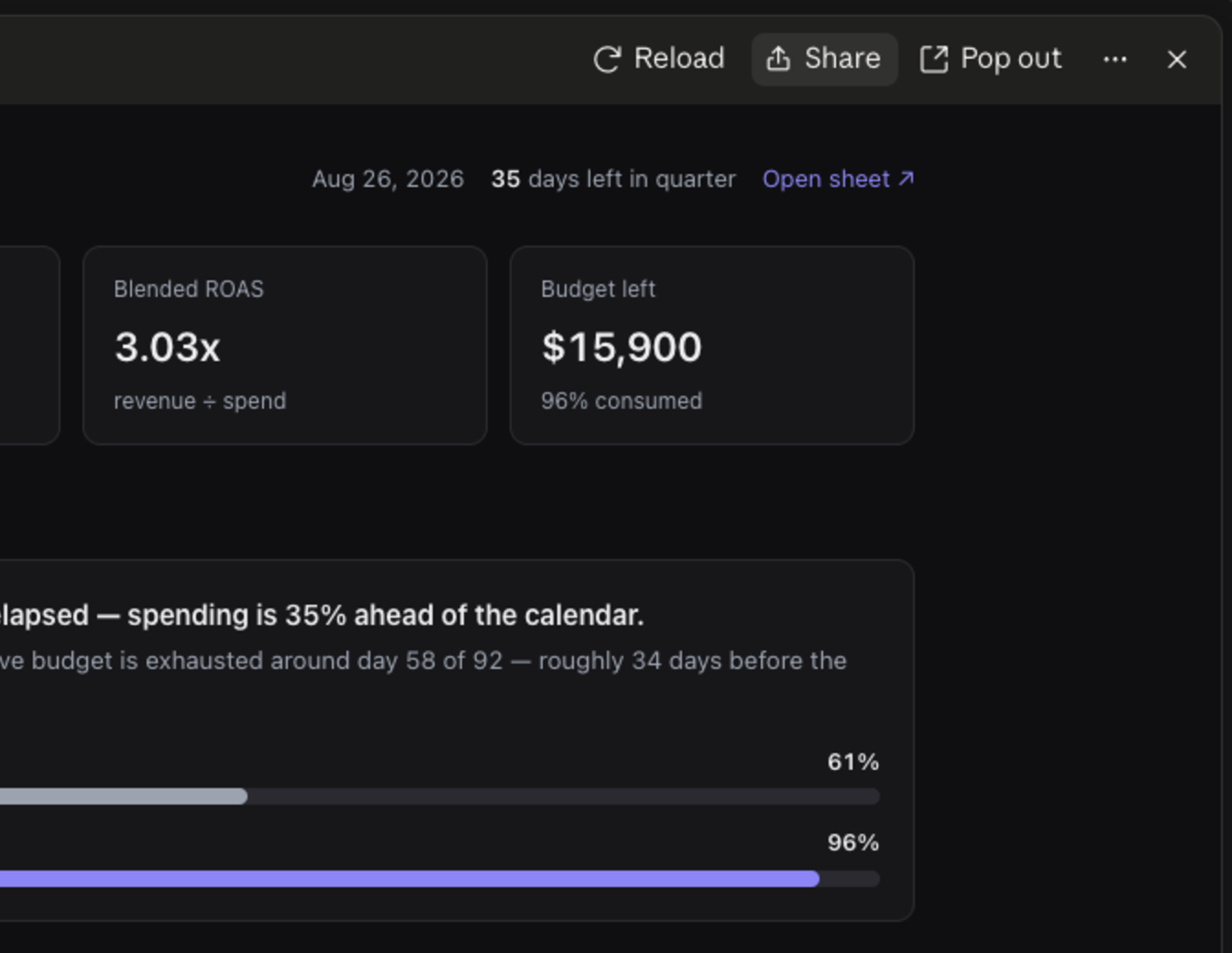This screenshot has width=1232, height=953.
Task: Click the Aug 26, 2026 date label
Action: coord(388,179)
